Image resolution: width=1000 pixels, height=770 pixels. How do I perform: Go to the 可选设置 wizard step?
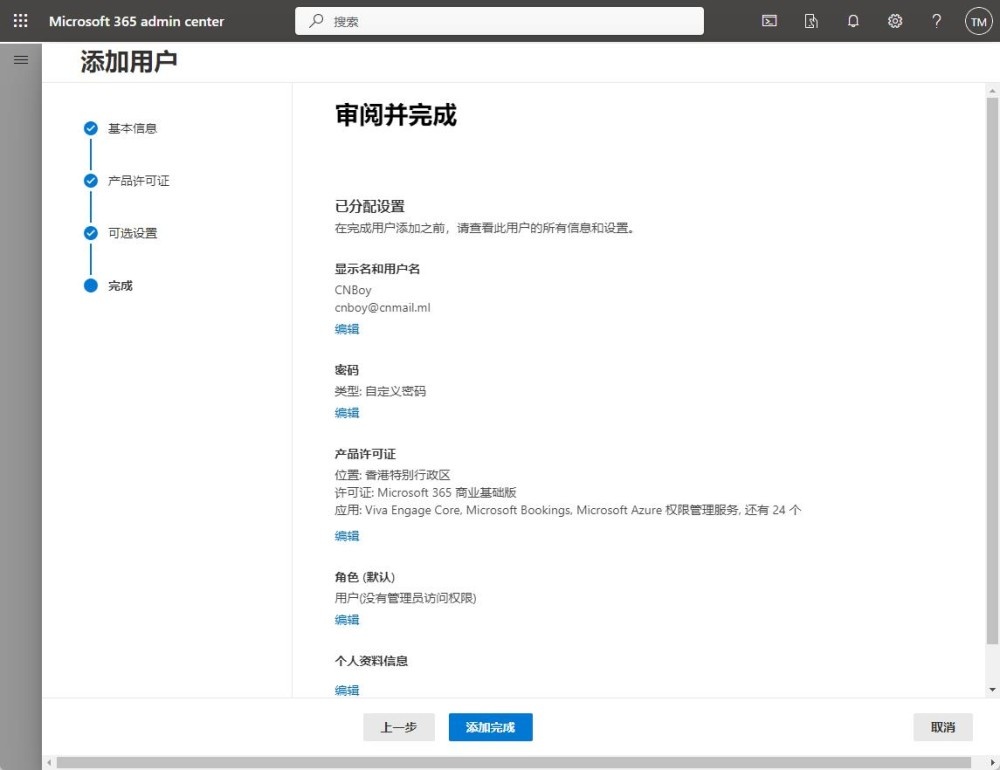[132, 233]
